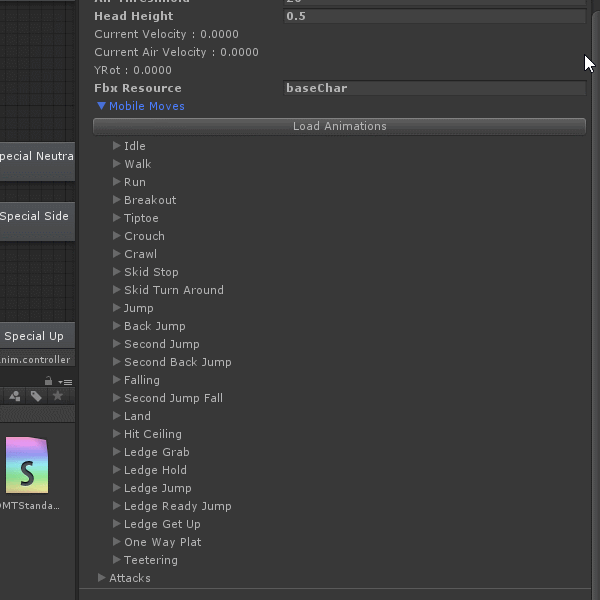The height and width of the screenshot is (600, 600).
Task: Click the Special Neutral node button
Action: pyautogui.click(x=36, y=157)
